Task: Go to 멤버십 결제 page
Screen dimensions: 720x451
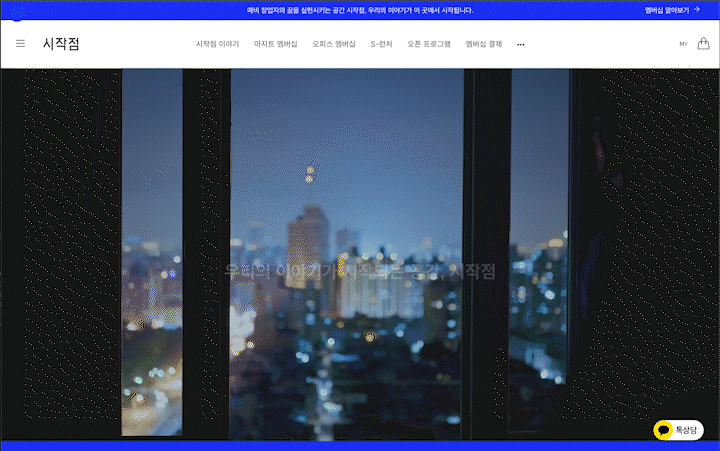Action: (x=484, y=44)
